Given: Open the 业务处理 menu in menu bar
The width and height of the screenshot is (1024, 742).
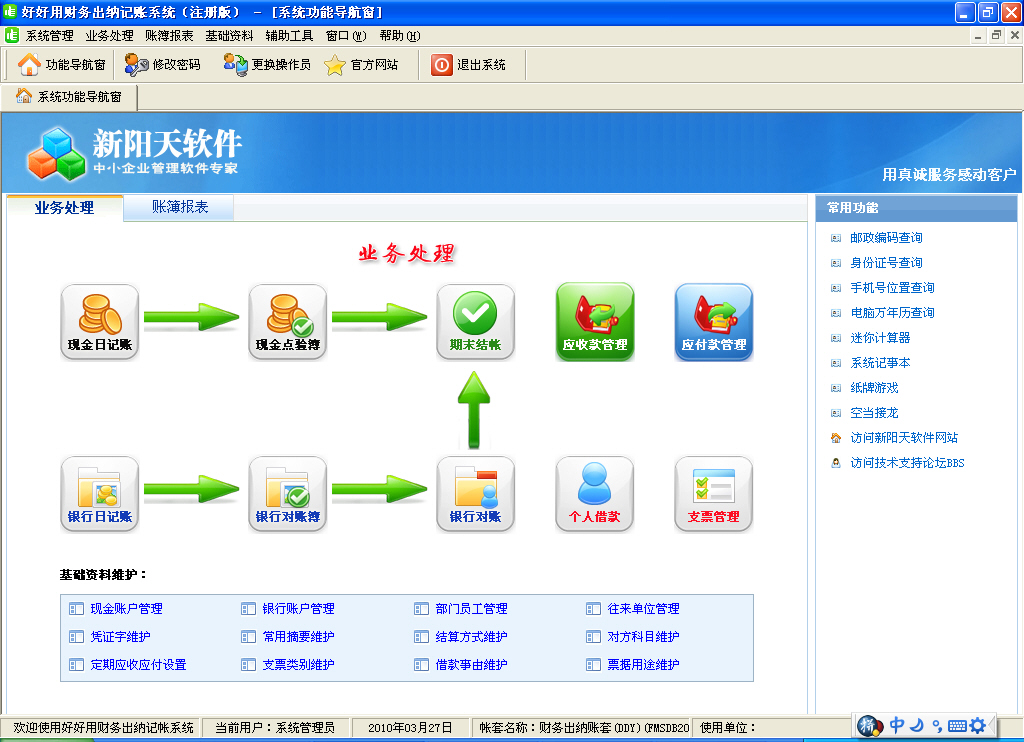Looking at the screenshot, I should pyautogui.click(x=109, y=36).
